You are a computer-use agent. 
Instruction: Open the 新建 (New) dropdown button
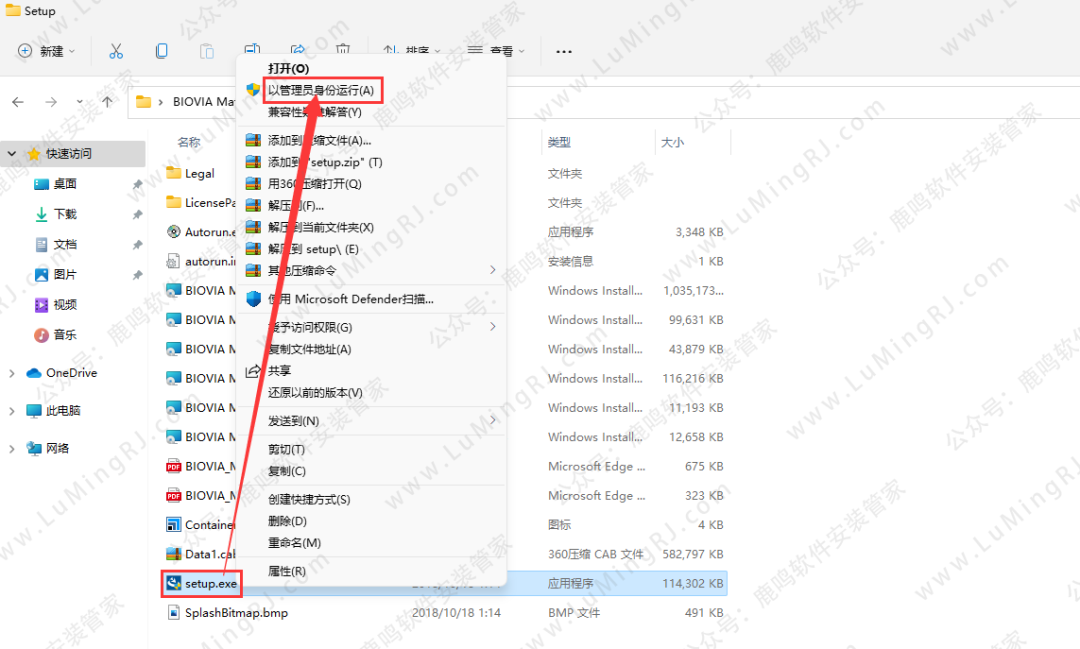pos(46,51)
